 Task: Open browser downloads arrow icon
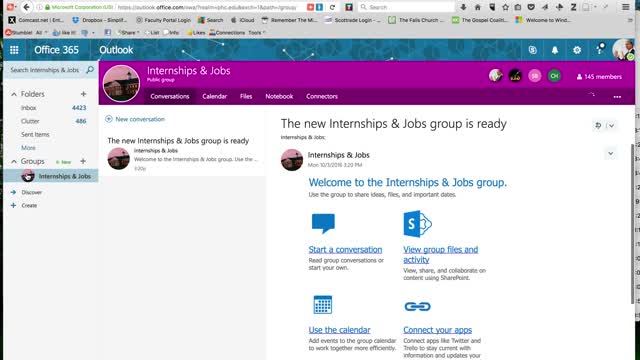(463, 7)
